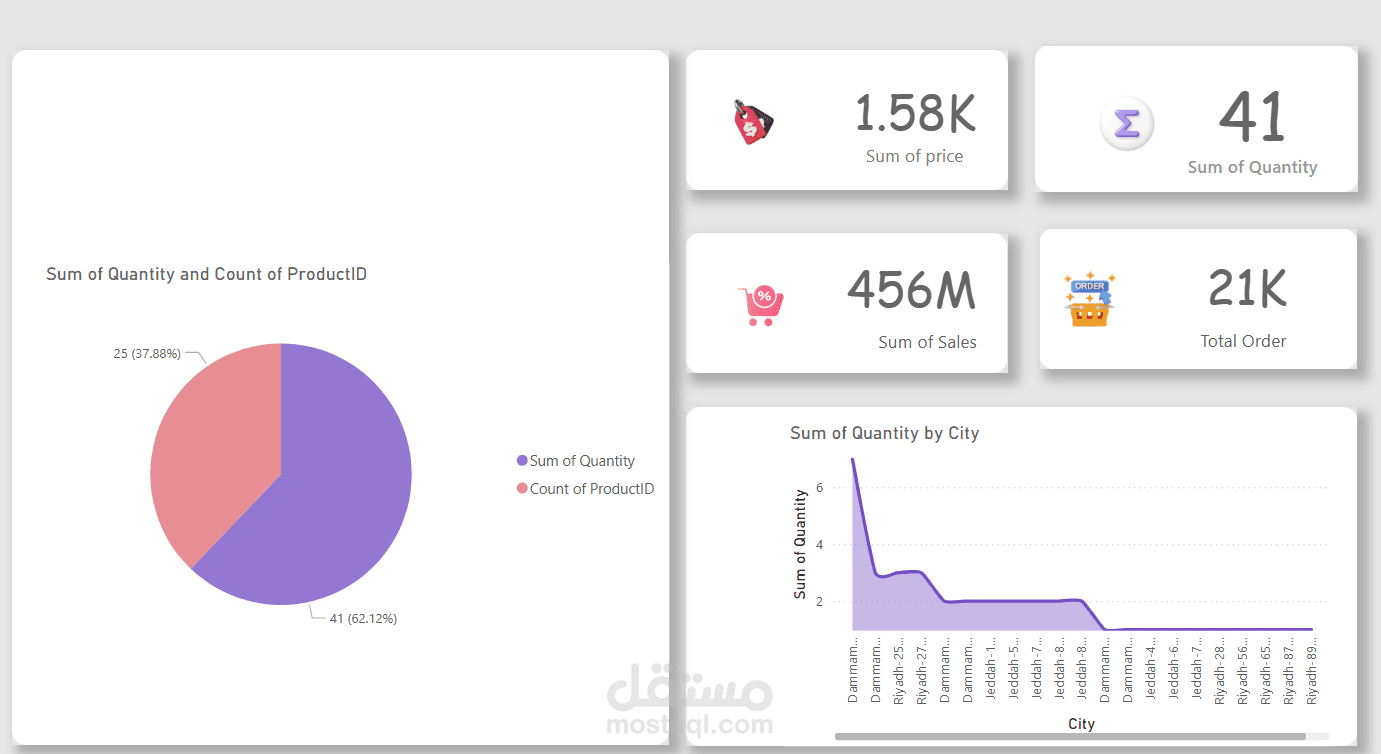Select the 1.58K price value
The image size is (1381, 754).
coord(915,113)
